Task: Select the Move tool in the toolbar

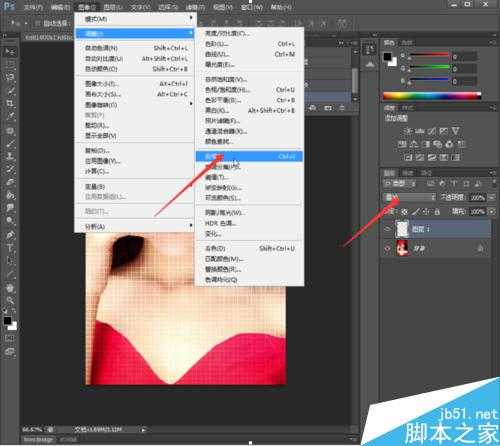Action: point(10,51)
